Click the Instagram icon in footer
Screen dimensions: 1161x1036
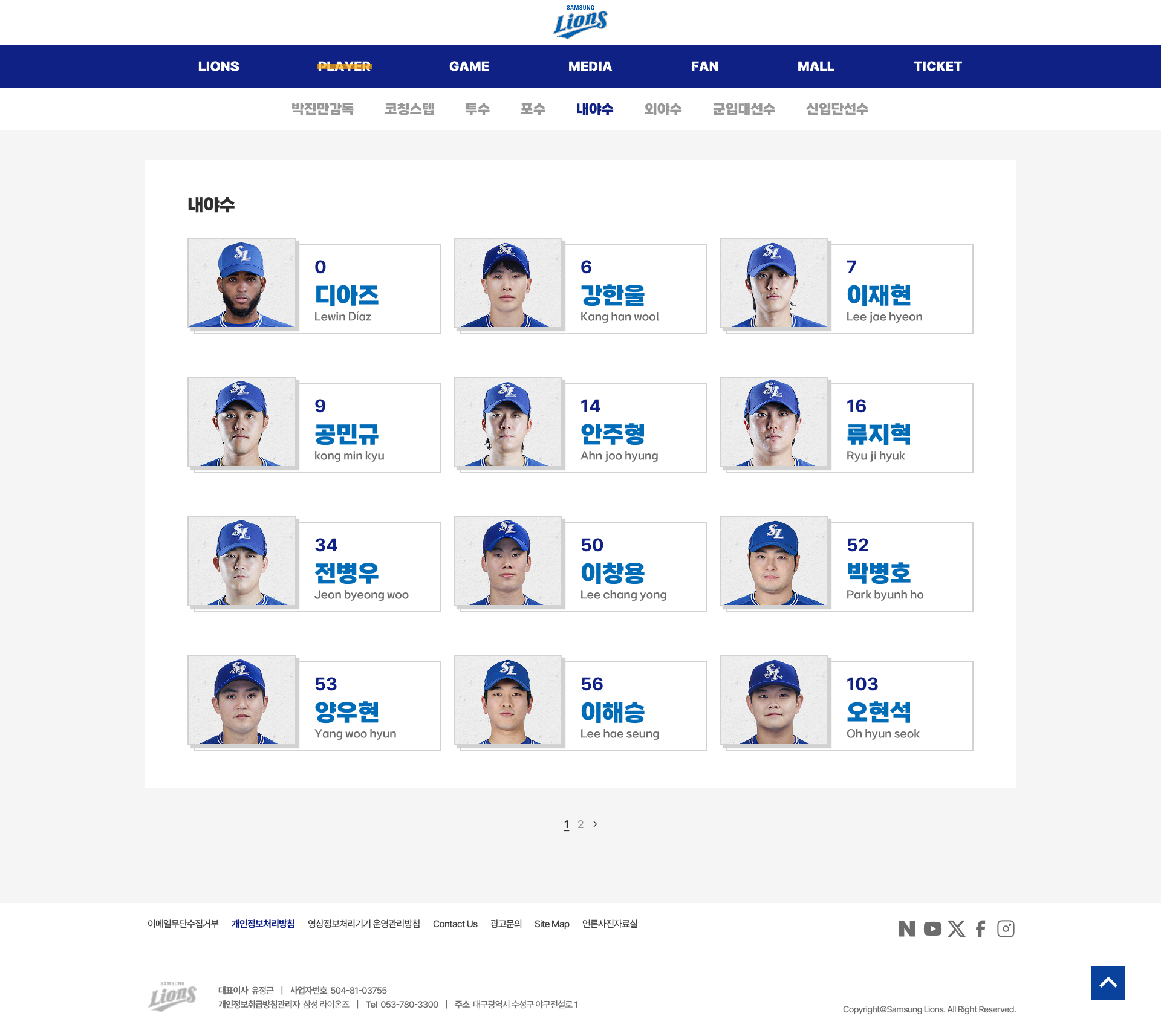(1006, 928)
